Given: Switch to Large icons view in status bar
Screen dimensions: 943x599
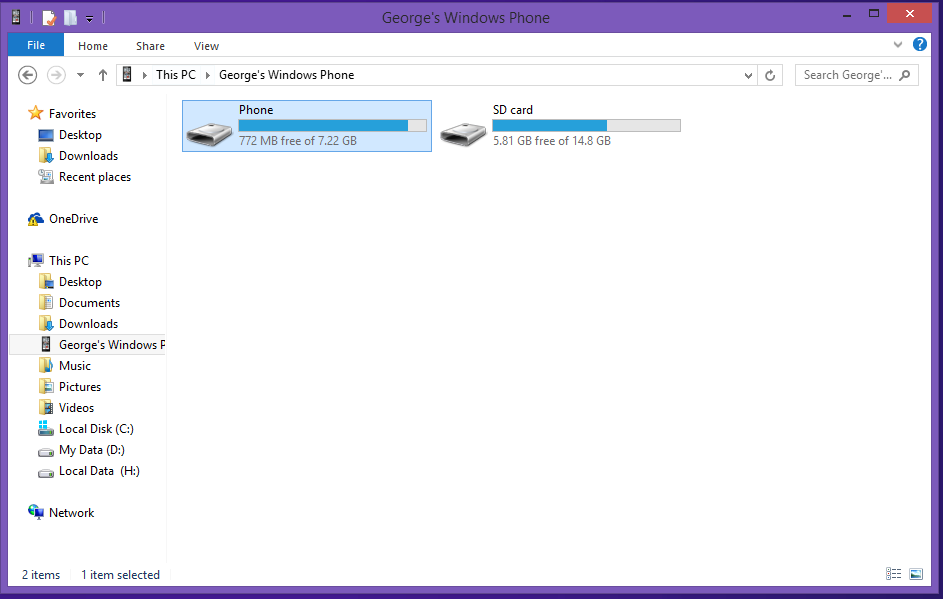Looking at the screenshot, I should point(916,574).
